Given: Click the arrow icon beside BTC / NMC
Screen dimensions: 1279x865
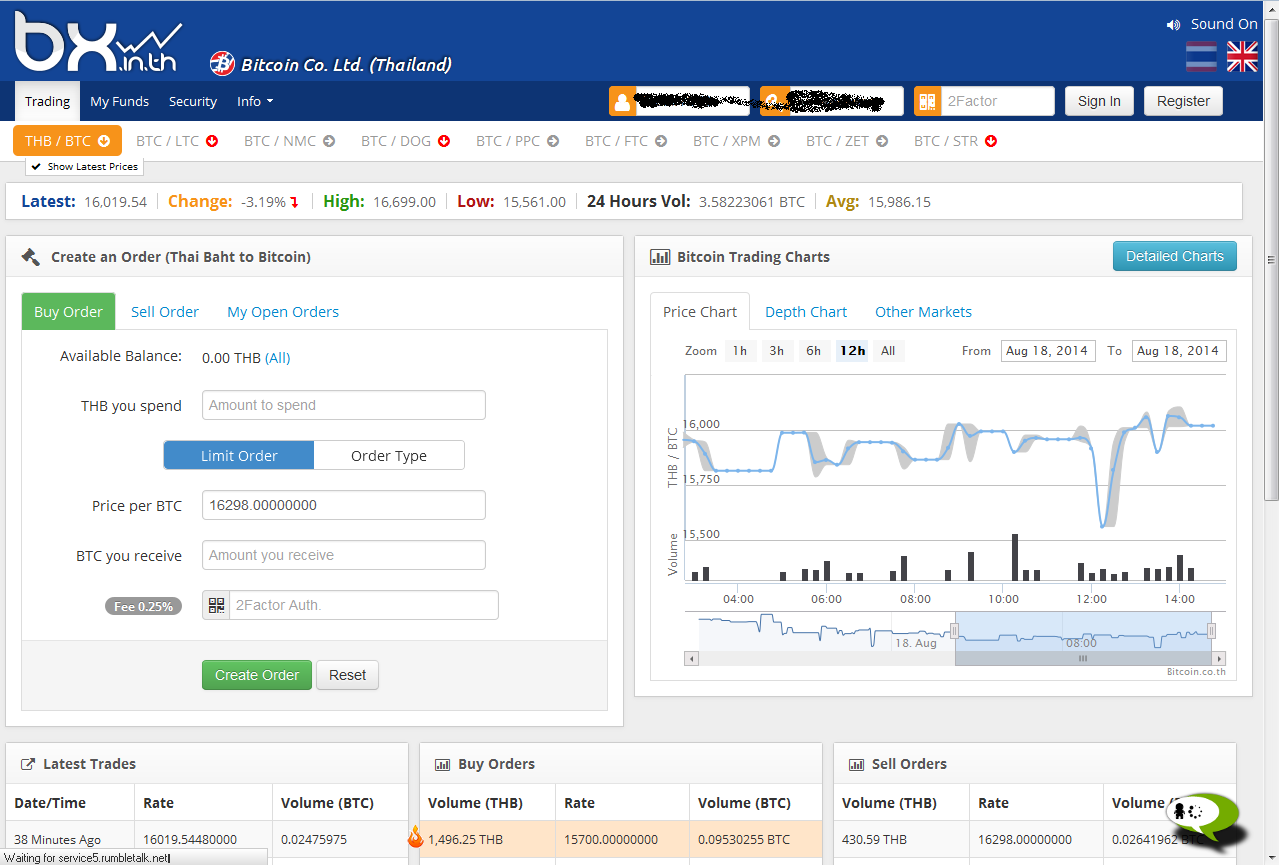Looking at the screenshot, I should click(328, 141).
